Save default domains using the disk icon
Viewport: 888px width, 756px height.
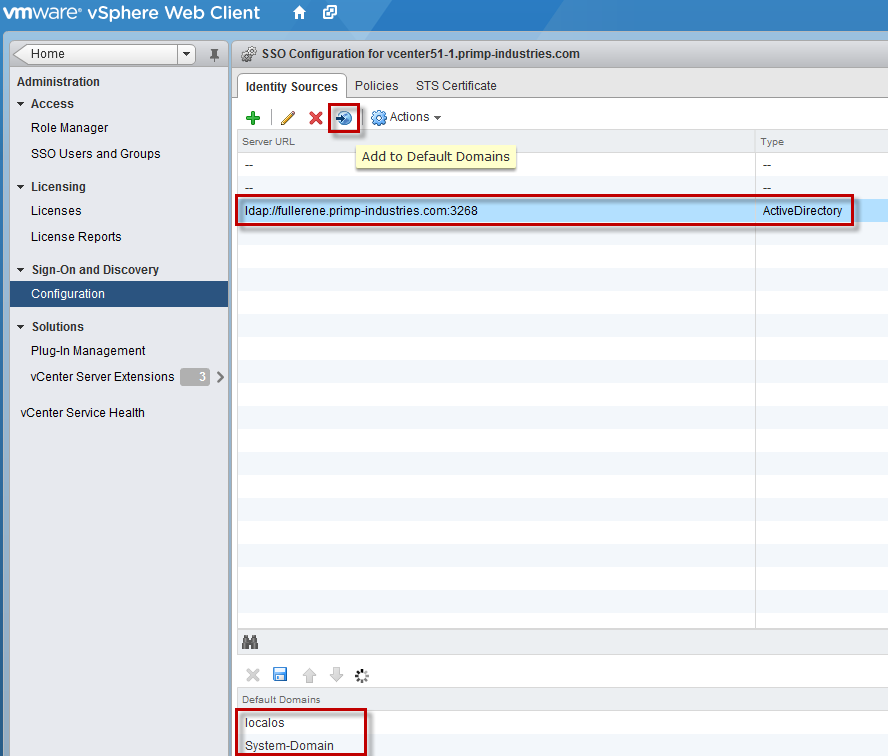tap(280, 674)
